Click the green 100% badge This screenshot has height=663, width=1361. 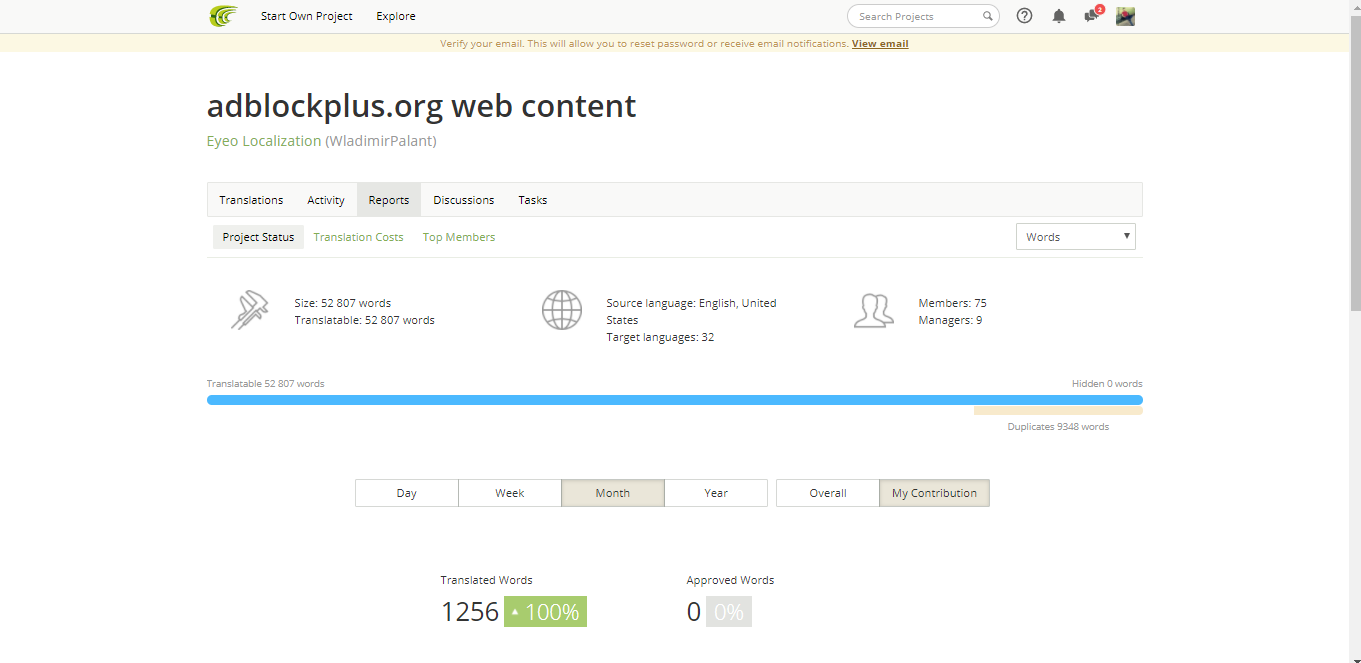pyautogui.click(x=545, y=612)
